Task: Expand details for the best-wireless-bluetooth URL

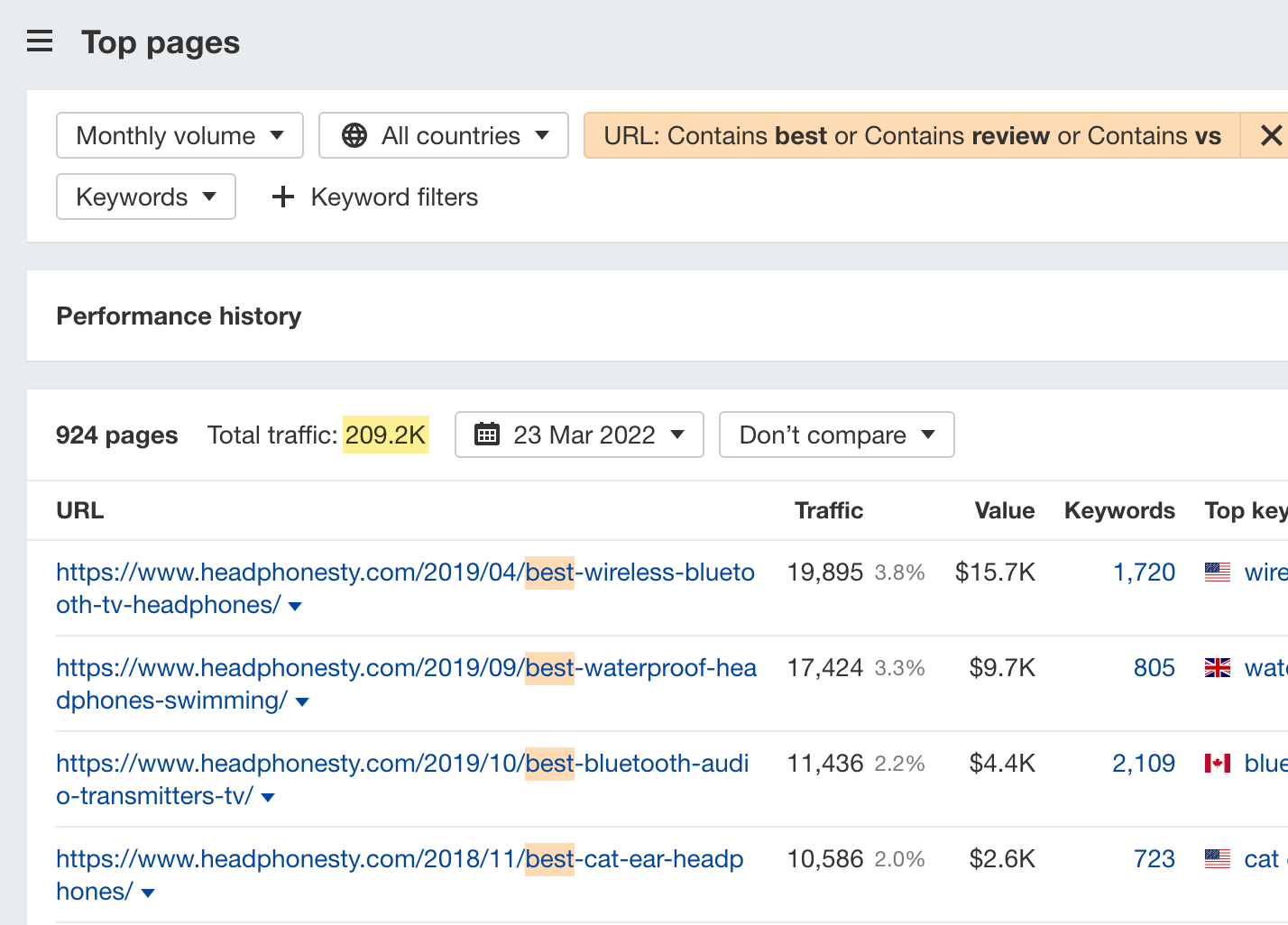Action: [295, 606]
